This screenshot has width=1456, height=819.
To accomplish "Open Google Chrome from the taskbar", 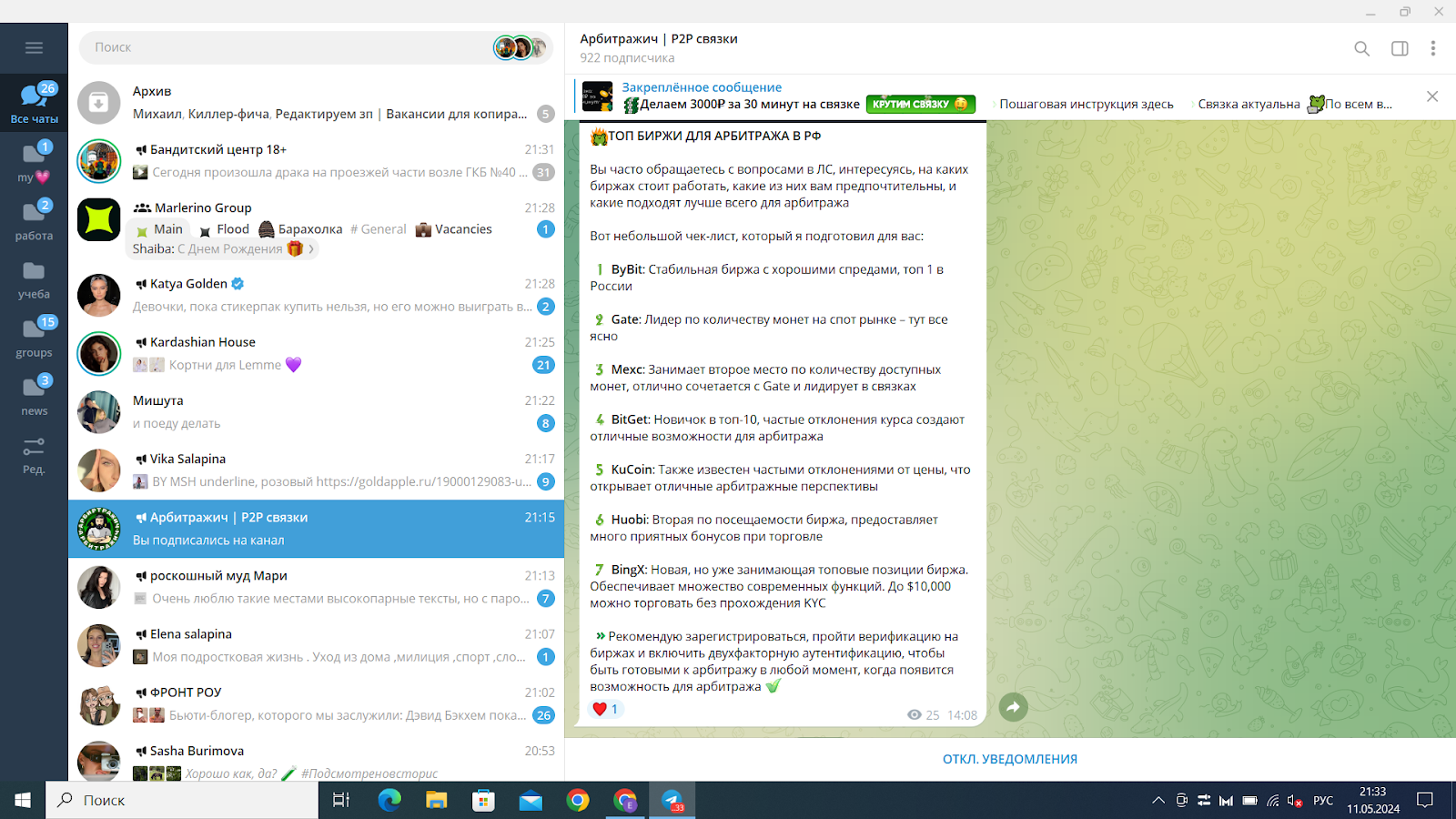I will pos(578,800).
